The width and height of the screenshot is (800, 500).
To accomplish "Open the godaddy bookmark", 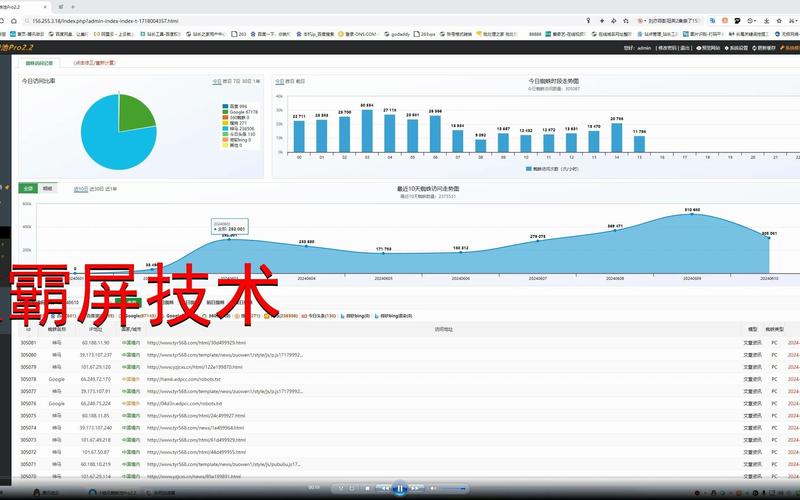I will tap(397, 34).
